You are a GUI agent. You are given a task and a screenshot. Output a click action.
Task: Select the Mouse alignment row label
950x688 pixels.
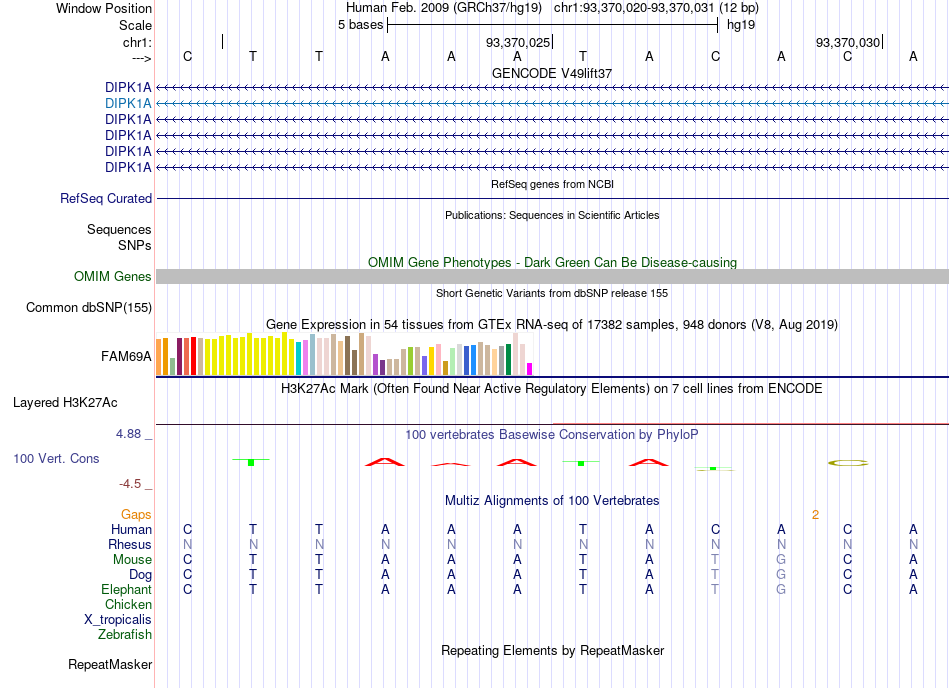pos(132,560)
